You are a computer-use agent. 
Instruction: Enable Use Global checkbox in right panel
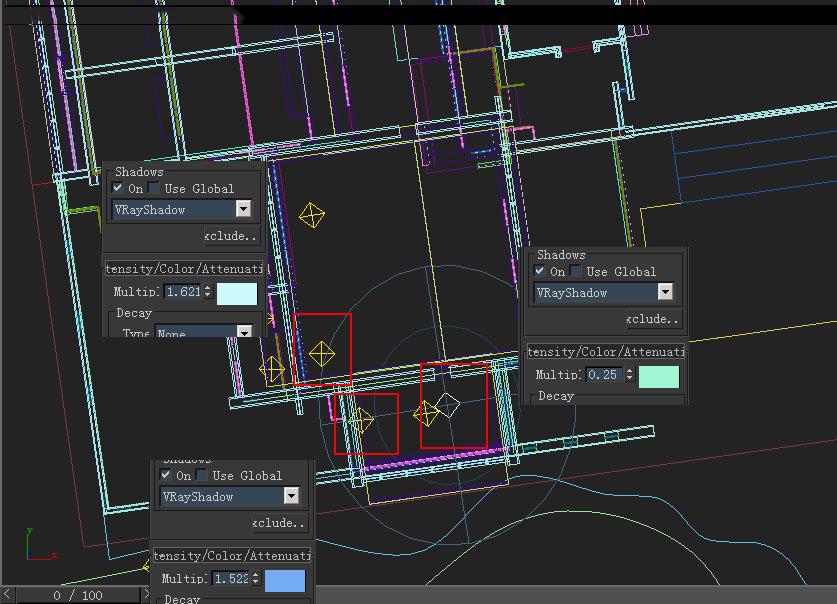tap(575, 271)
